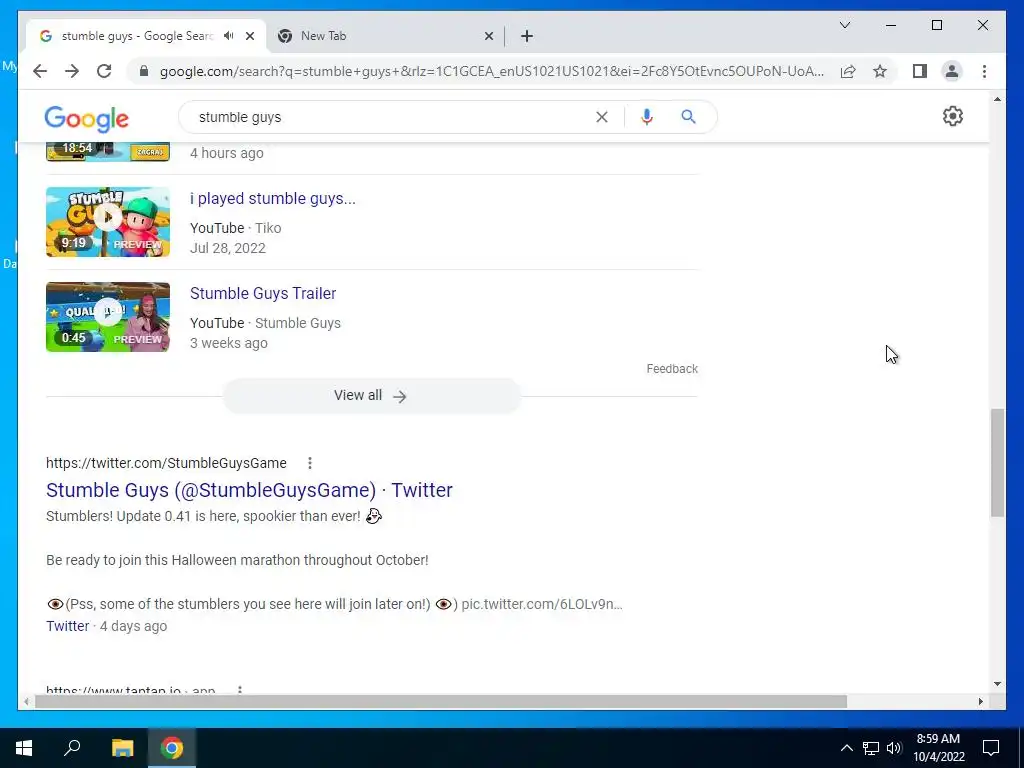Click the '4 hours ago' text

pos(227,153)
